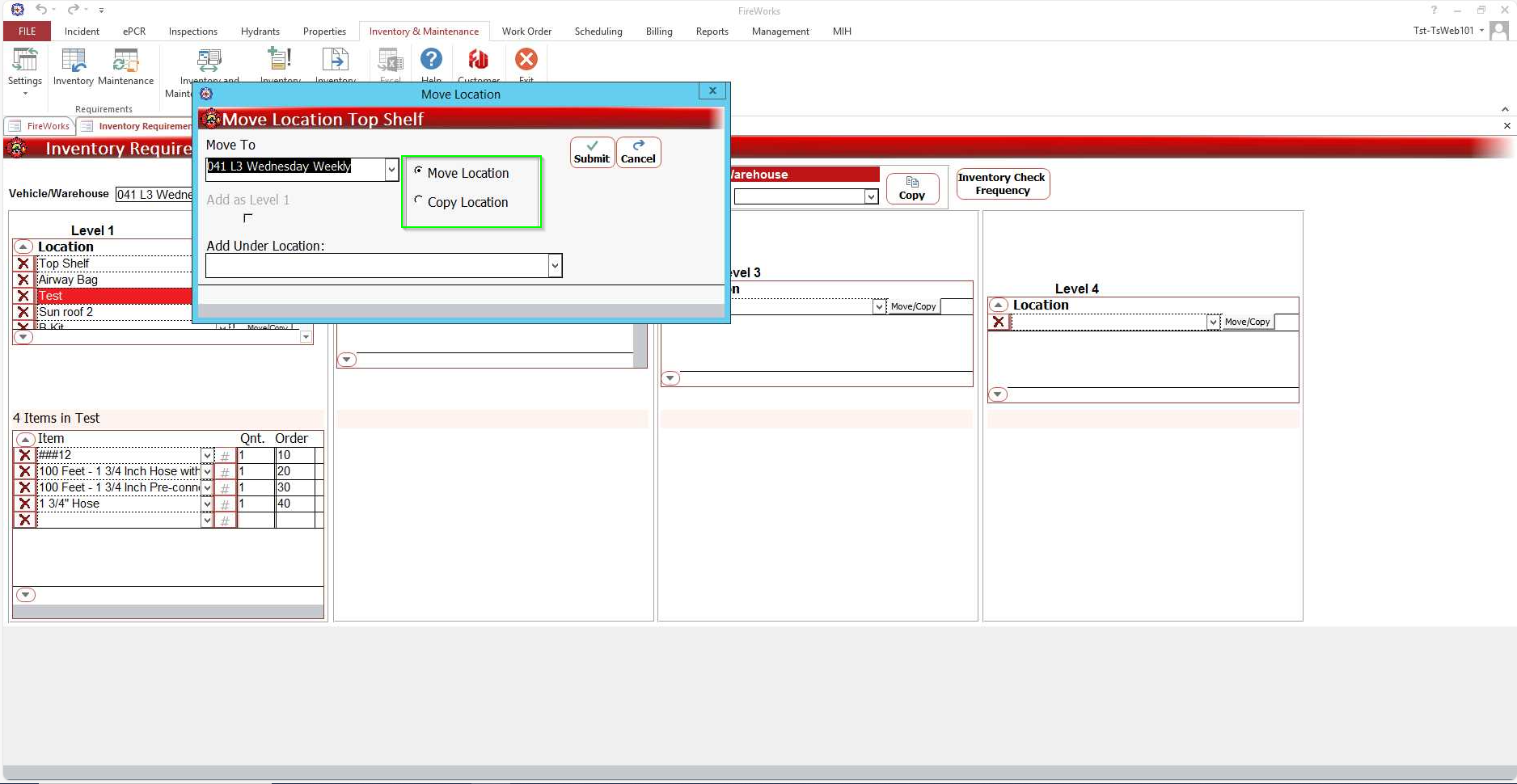Viewport: 1517px width, 784px height.
Task: Click the Help question mark icon
Action: [x=431, y=61]
